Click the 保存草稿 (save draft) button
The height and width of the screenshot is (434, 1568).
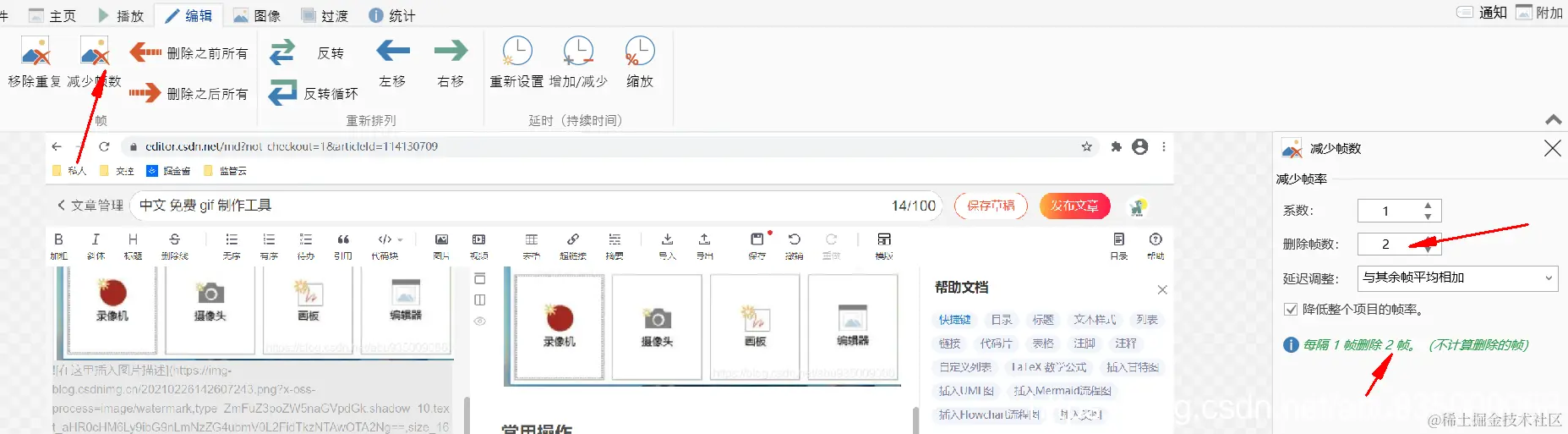991,206
